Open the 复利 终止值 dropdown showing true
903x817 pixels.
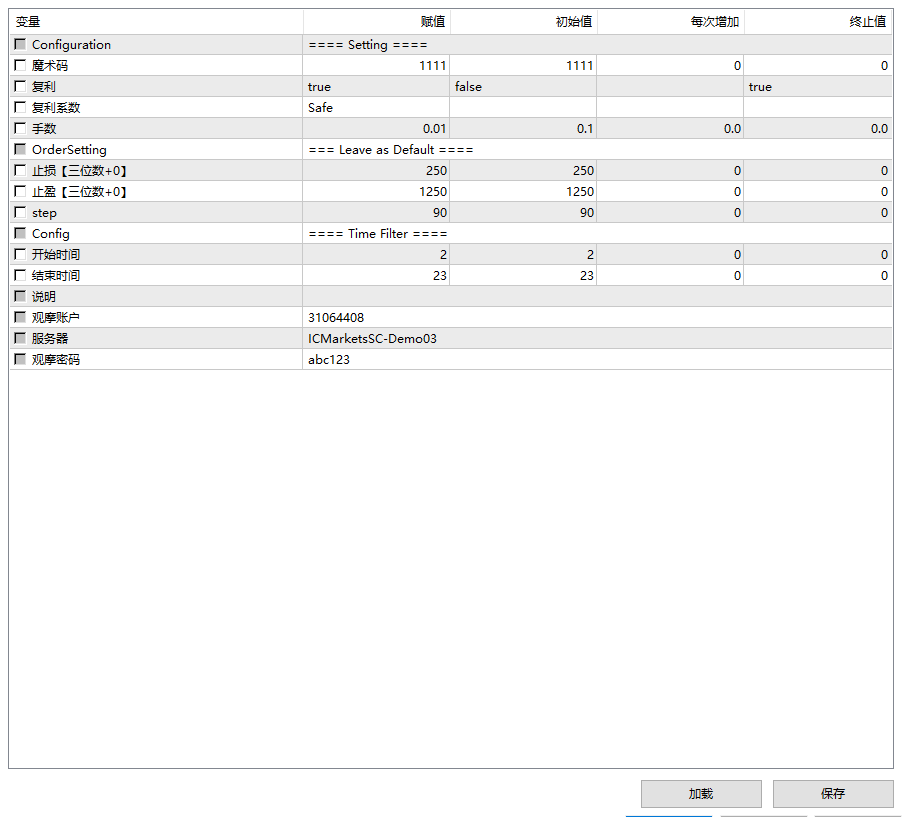pyautogui.click(x=818, y=86)
